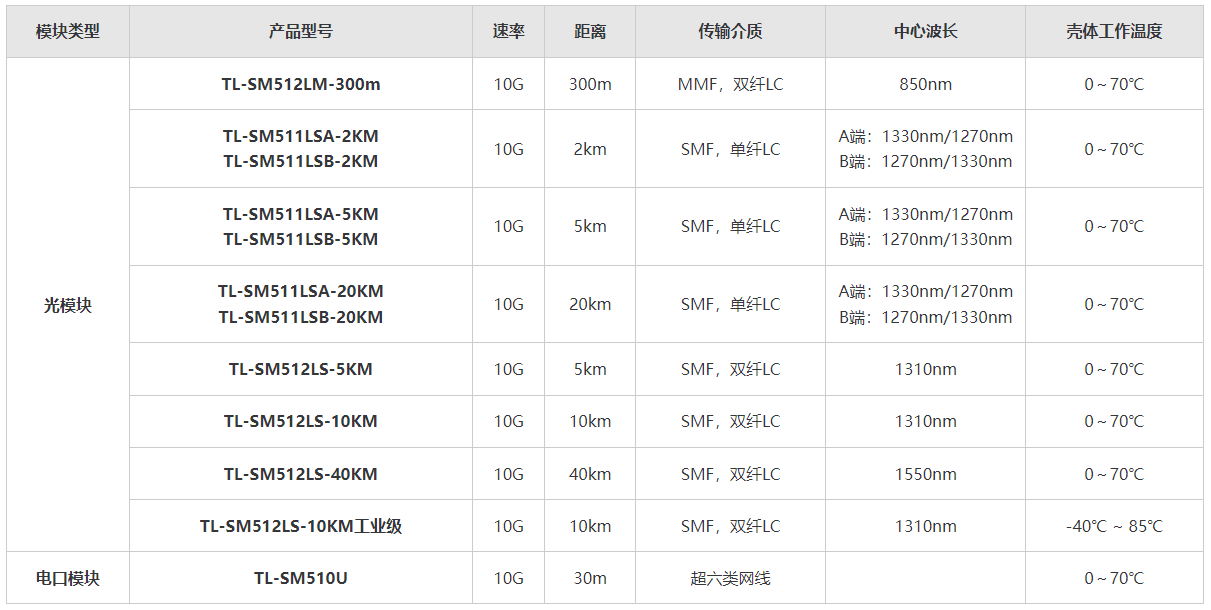Click model TL-SM511LSA-2KM

coord(301,136)
